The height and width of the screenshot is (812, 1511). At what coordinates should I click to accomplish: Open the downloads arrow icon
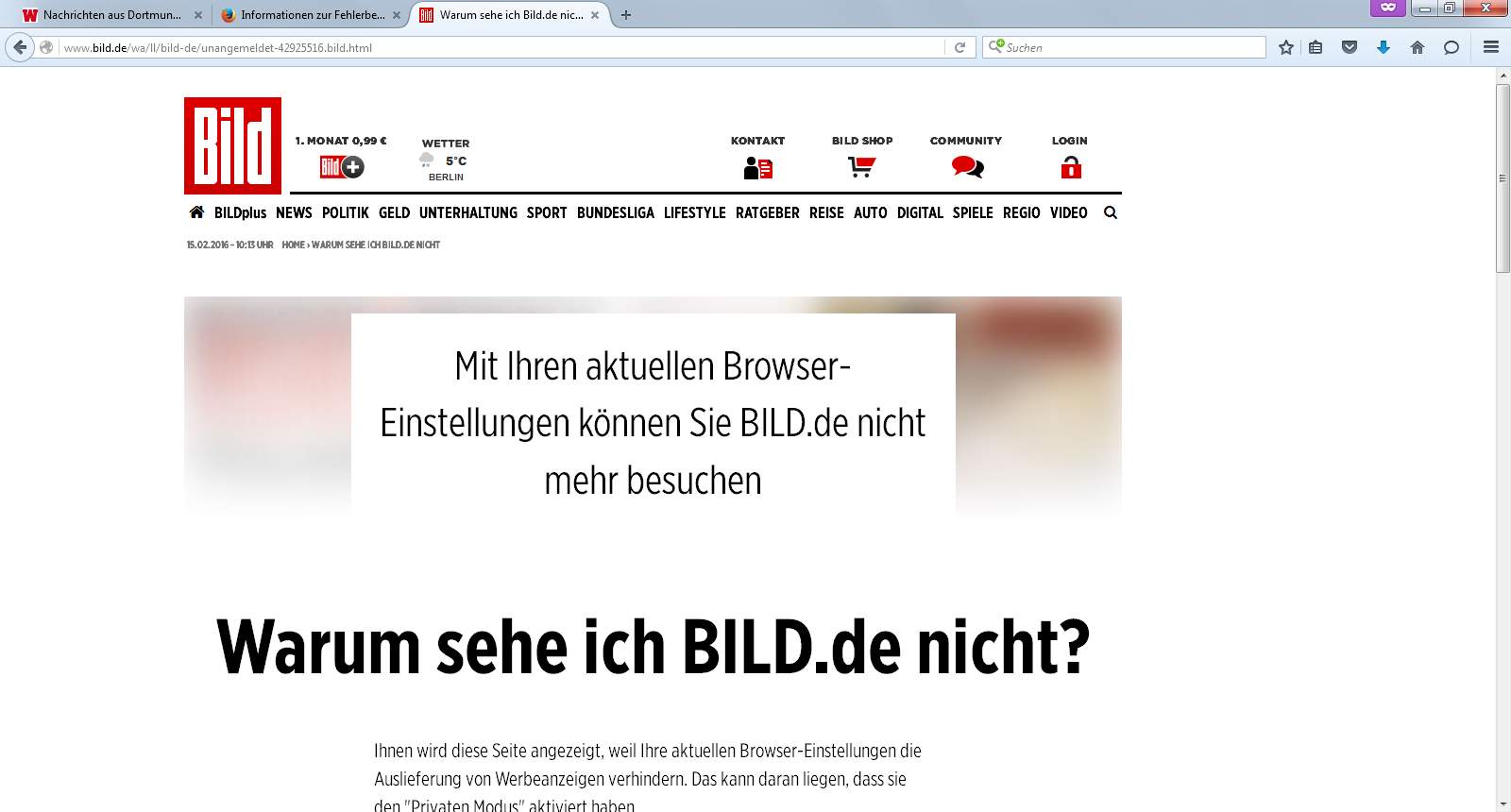(1384, 47)
